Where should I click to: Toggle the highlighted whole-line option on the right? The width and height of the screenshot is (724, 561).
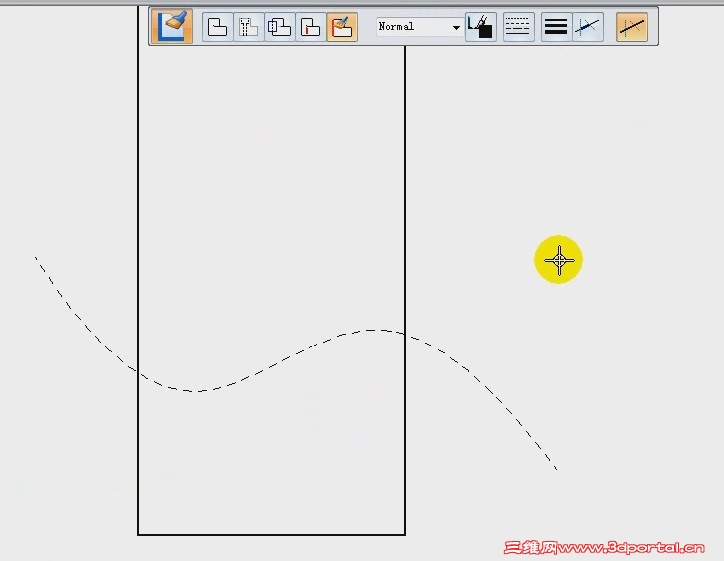pyautogui.click(x=632, y=27)
